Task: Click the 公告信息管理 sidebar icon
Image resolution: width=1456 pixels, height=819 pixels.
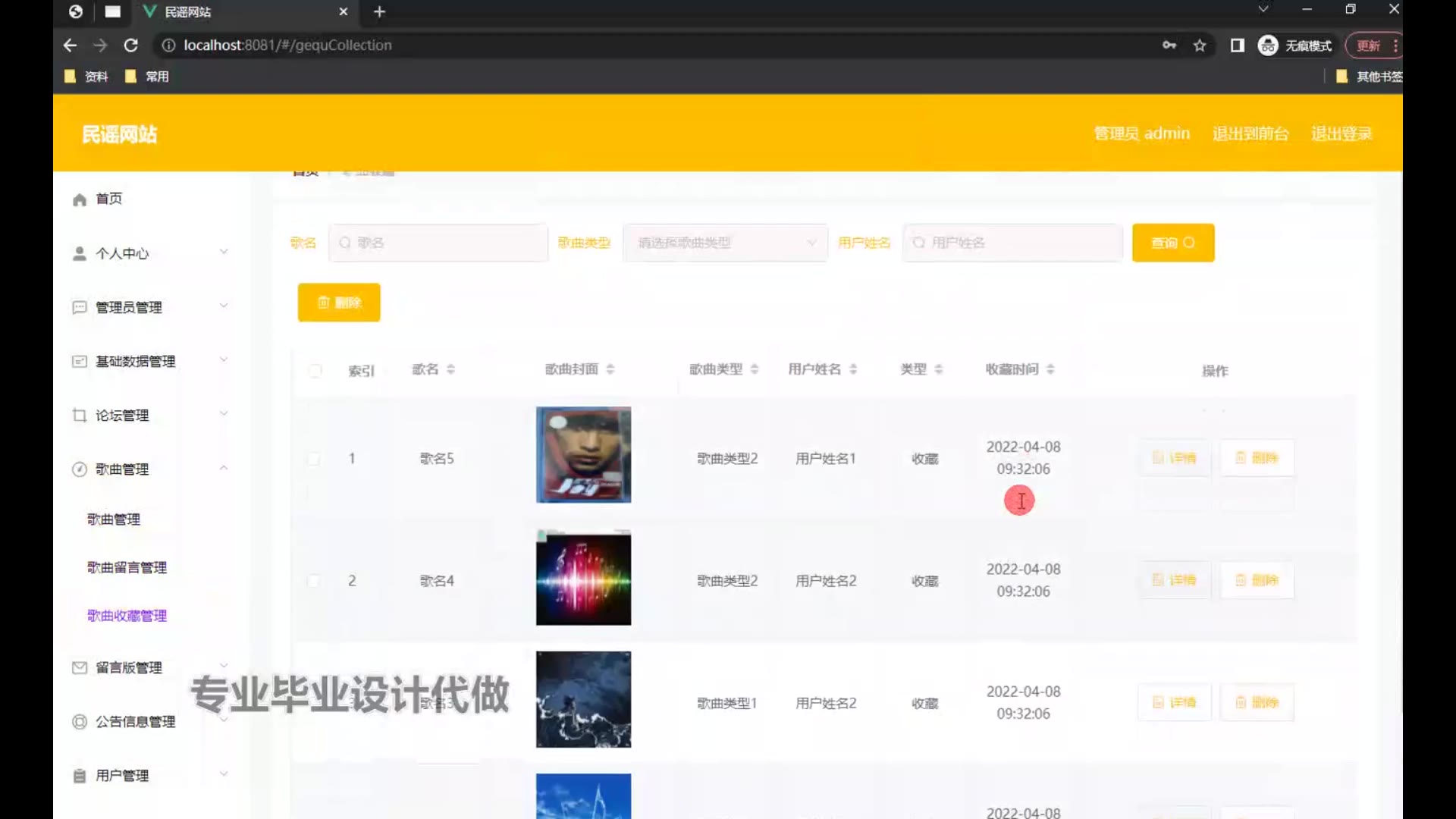Action: [80, 722]
